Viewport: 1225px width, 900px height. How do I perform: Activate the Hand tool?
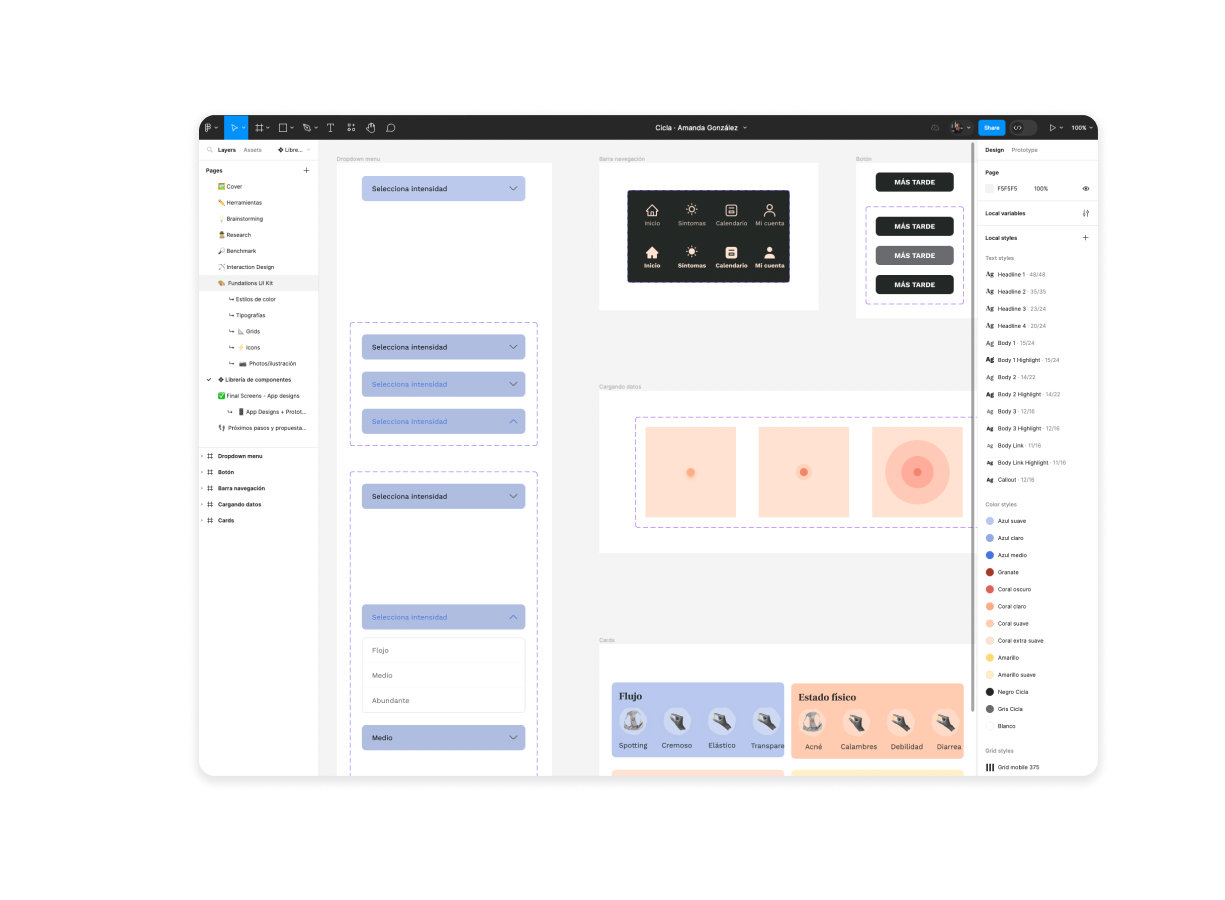tap(370, 128)
